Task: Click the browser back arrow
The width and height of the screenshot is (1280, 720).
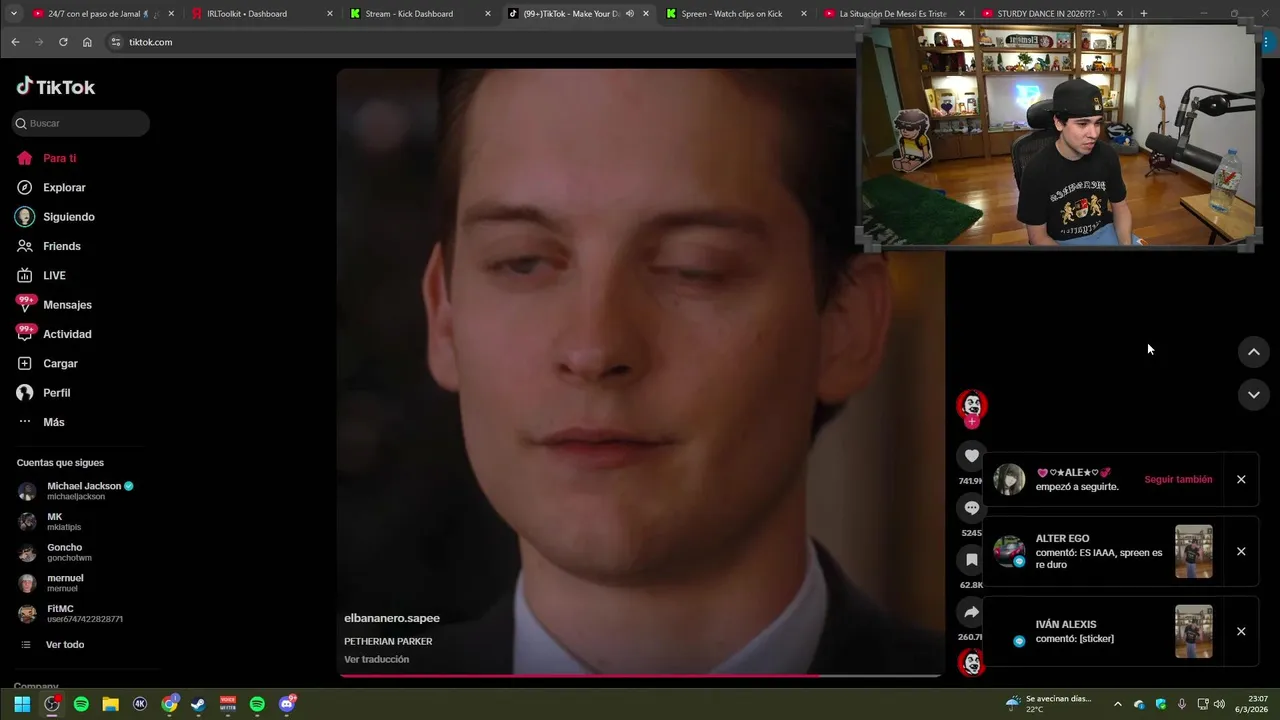Action: pos(15,42)
